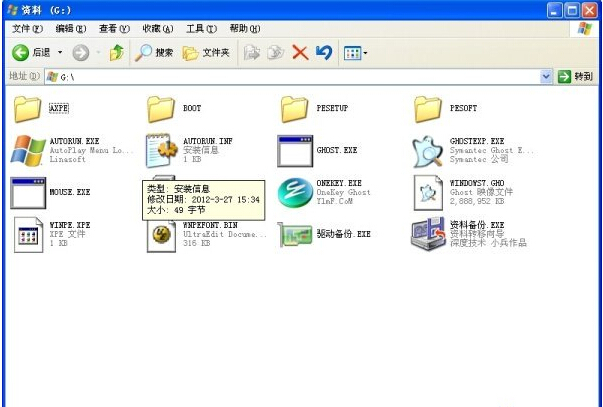Select the 资料备份.EXE icon
This screenshot has width=603, height=407.
point(428,234)
